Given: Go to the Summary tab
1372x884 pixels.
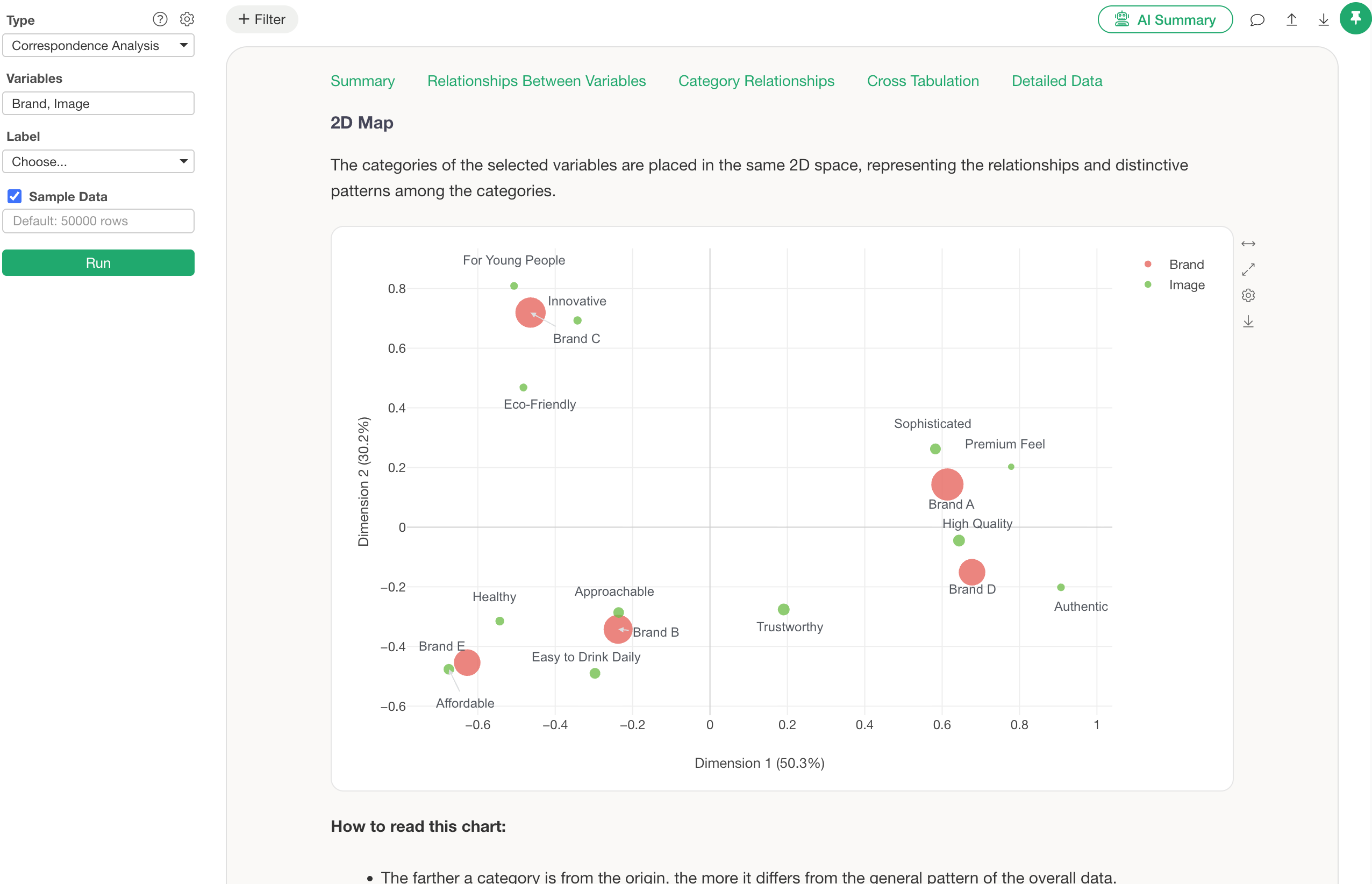Looking at the screenshot, I should point(363,81).
